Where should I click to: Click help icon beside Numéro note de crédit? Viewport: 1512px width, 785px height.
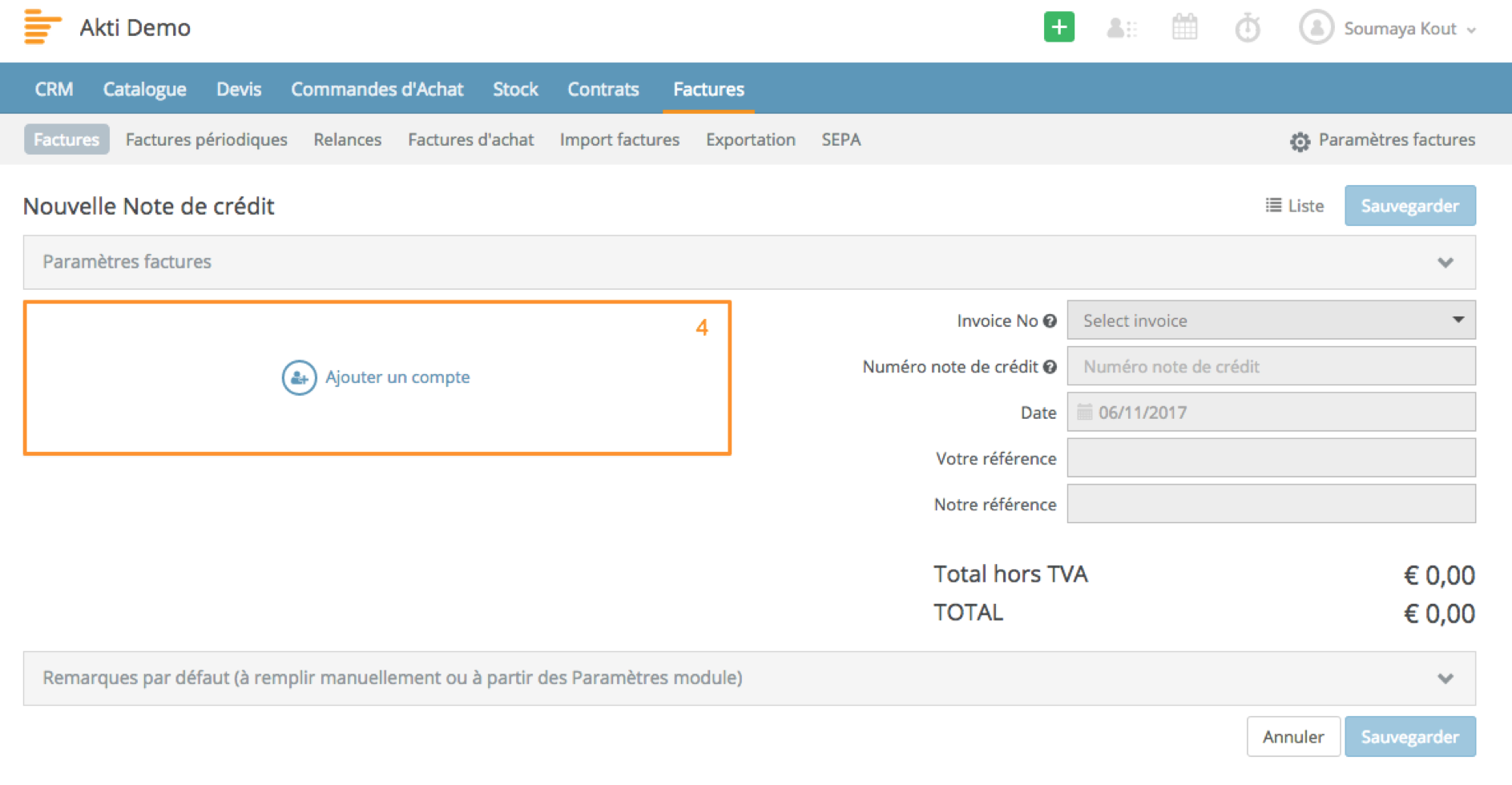coord(1050,367)
